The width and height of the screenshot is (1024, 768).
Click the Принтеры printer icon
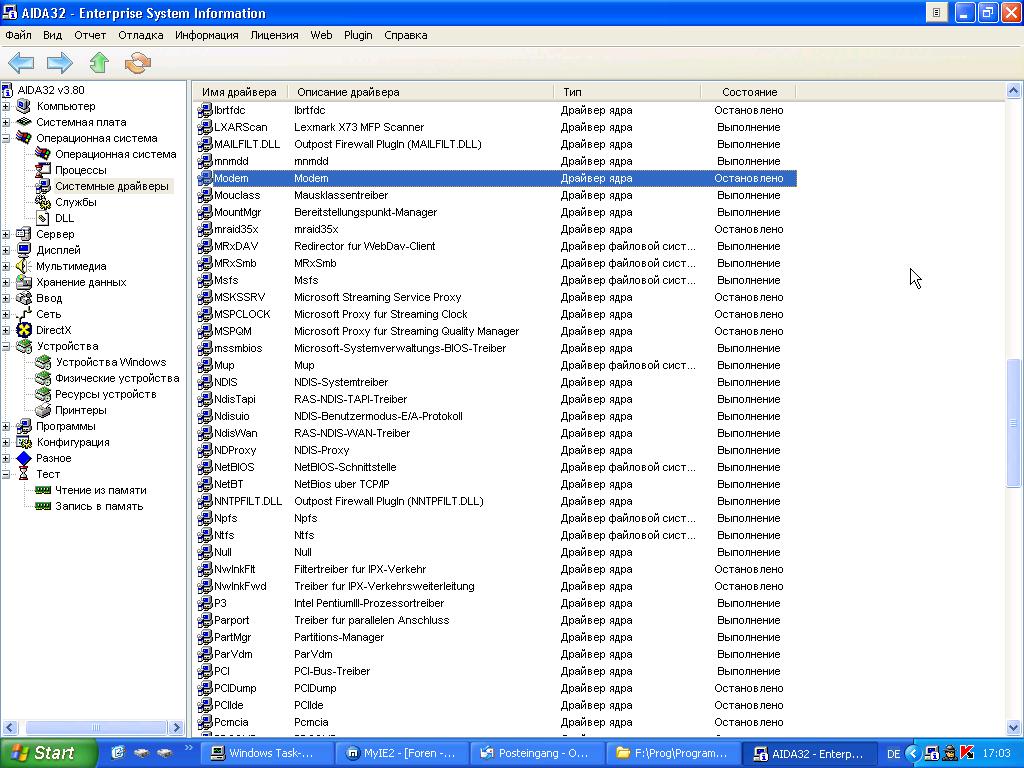pyautogui.click(x=42, y=410)
